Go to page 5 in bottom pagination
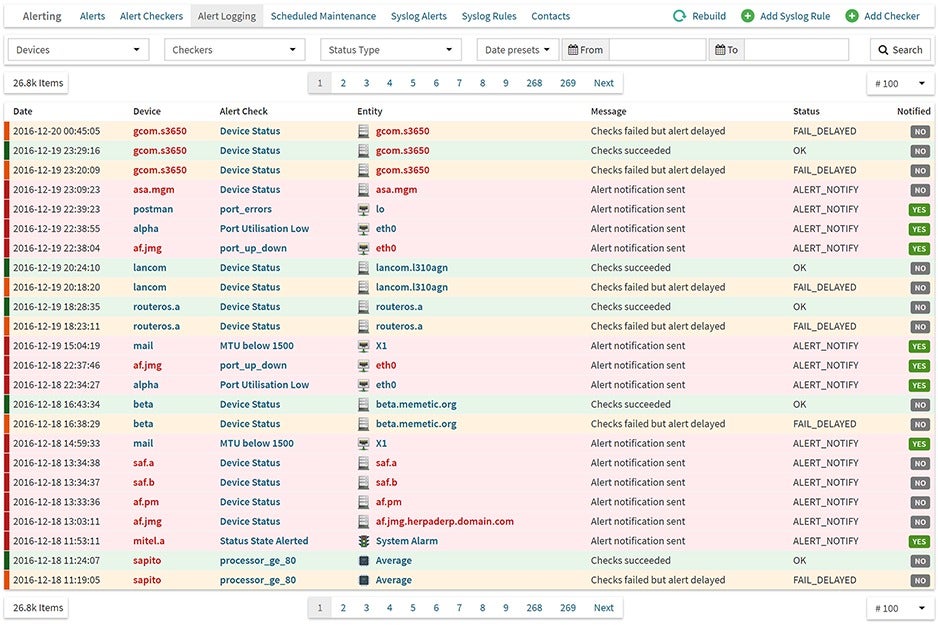Image resolution: width=938 pixels, height=625 pixels. pyautogui.click(x=413, y=608)
